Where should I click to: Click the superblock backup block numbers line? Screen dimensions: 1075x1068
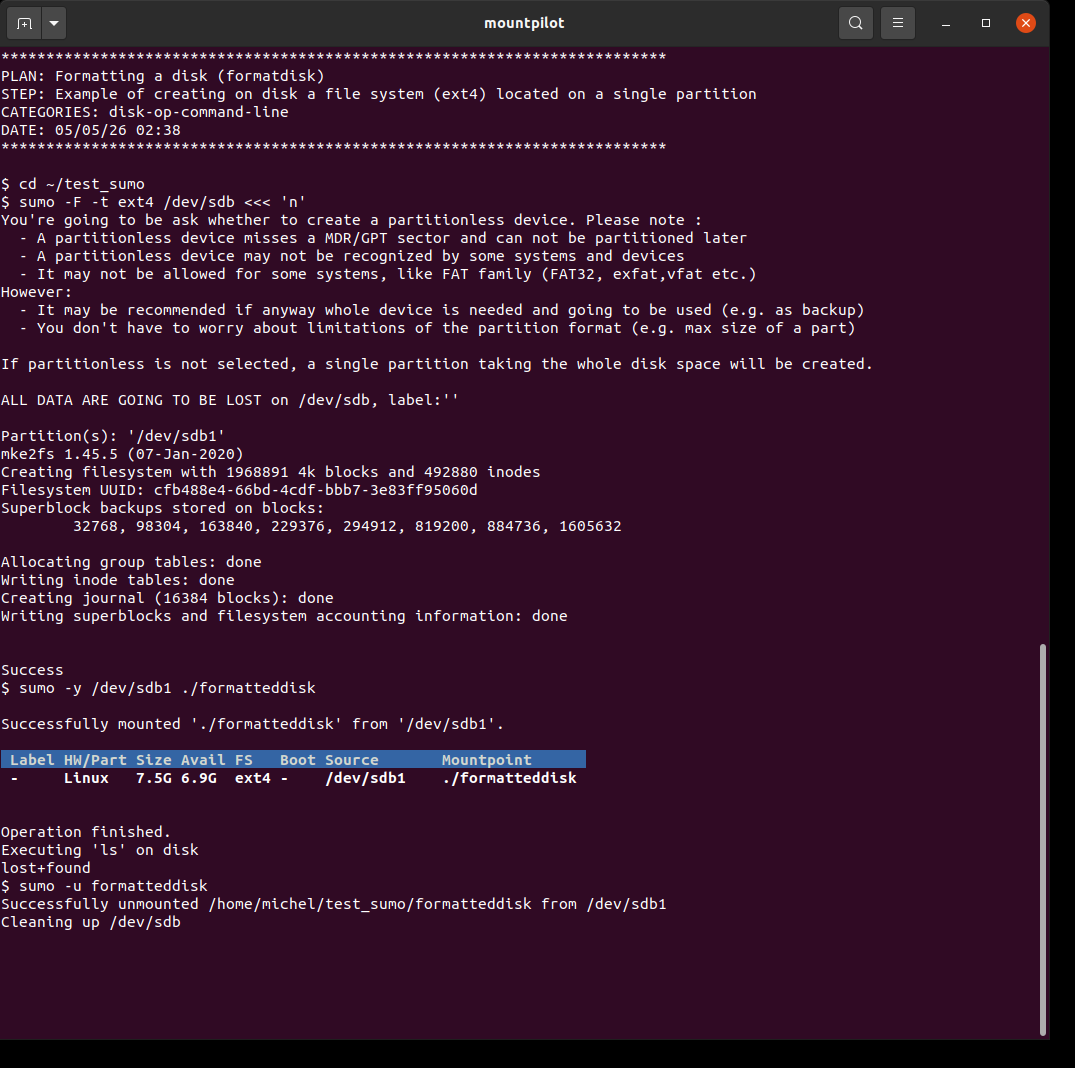347,526
